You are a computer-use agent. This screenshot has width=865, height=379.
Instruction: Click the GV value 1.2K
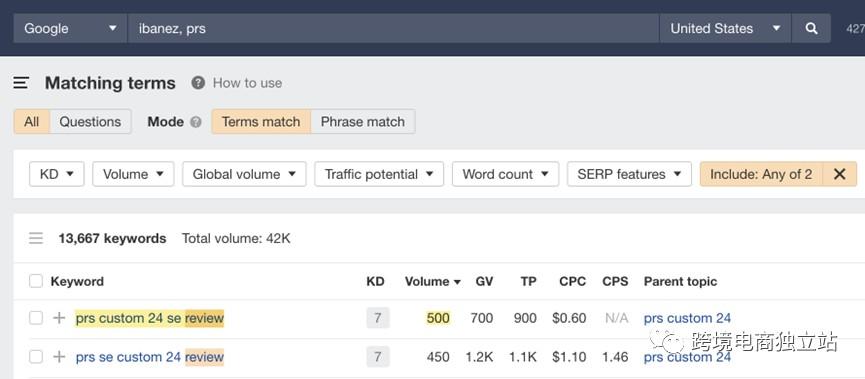point(479,357)
